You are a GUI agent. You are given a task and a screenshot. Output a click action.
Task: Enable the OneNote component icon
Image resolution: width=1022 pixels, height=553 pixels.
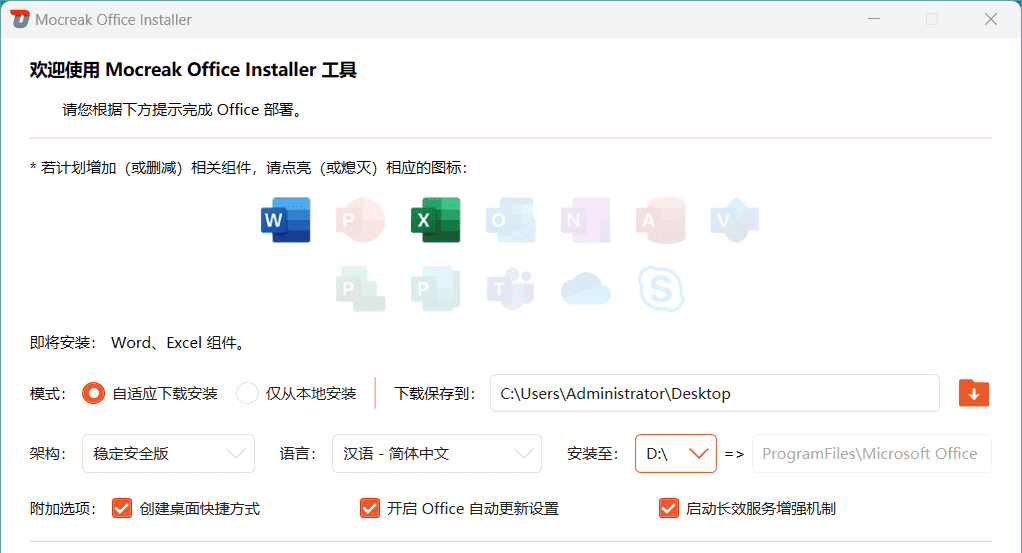click(585, 220)
